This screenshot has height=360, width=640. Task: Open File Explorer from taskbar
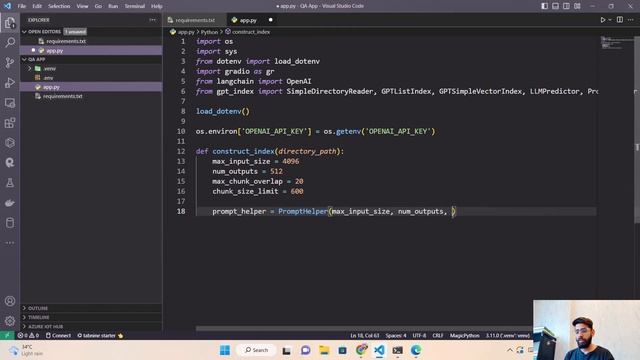pyautogui.click(x=324, y=350)
